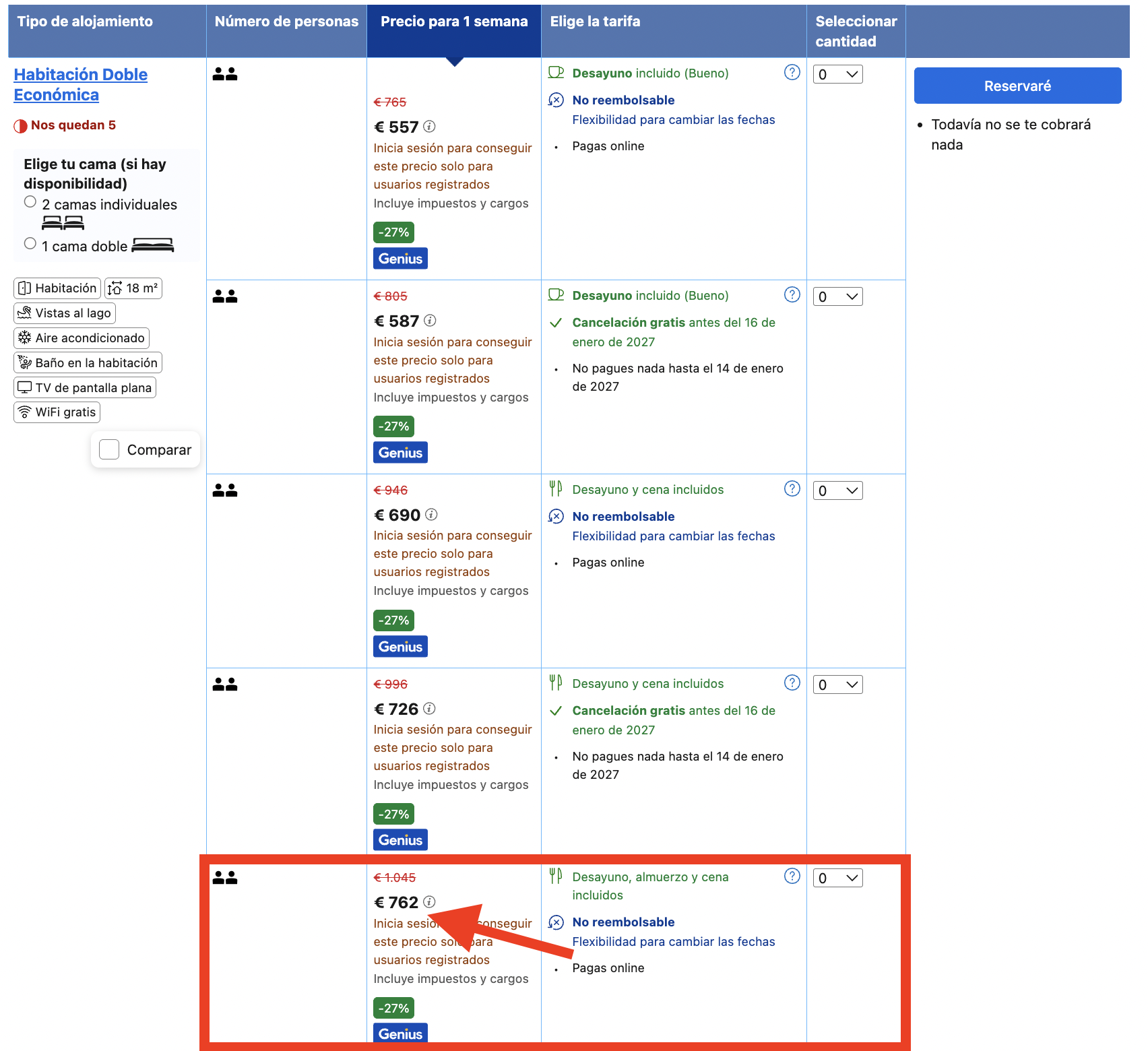Click the Vistas al lago amenity icon
This screenshot has width=1148, height=1051.
pos(25,313)
